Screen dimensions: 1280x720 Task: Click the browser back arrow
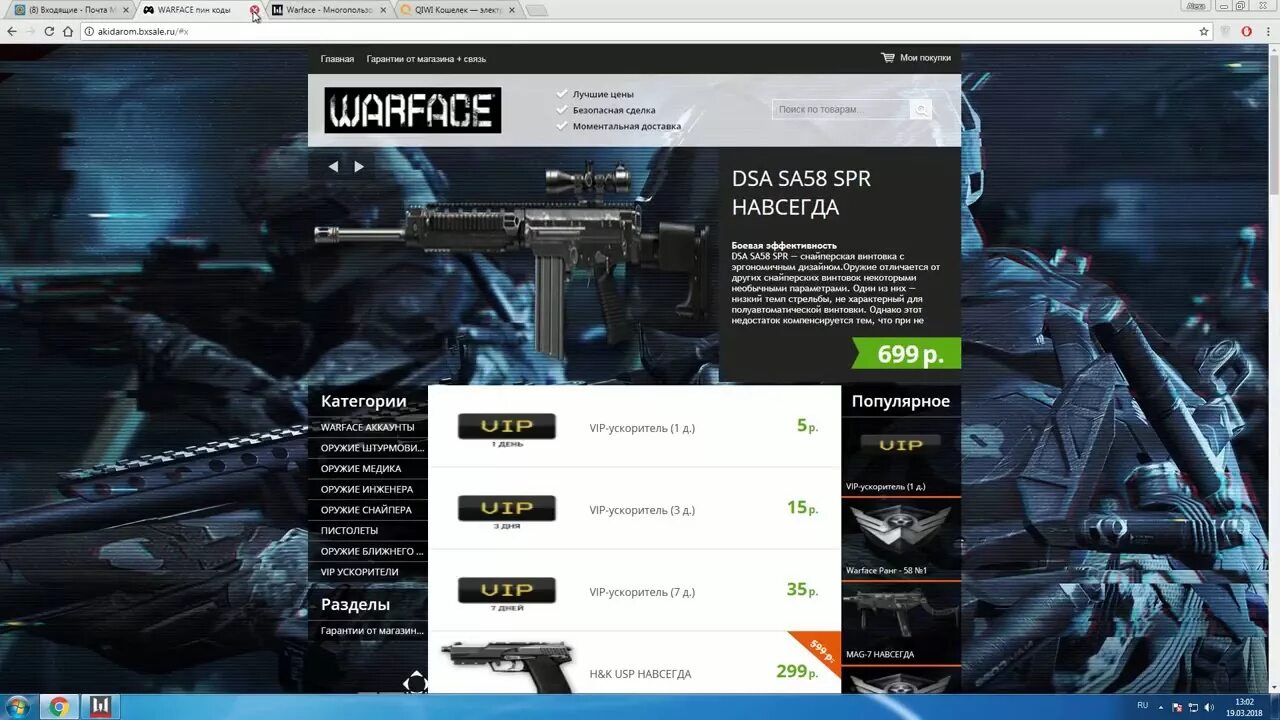coord(12,31)
